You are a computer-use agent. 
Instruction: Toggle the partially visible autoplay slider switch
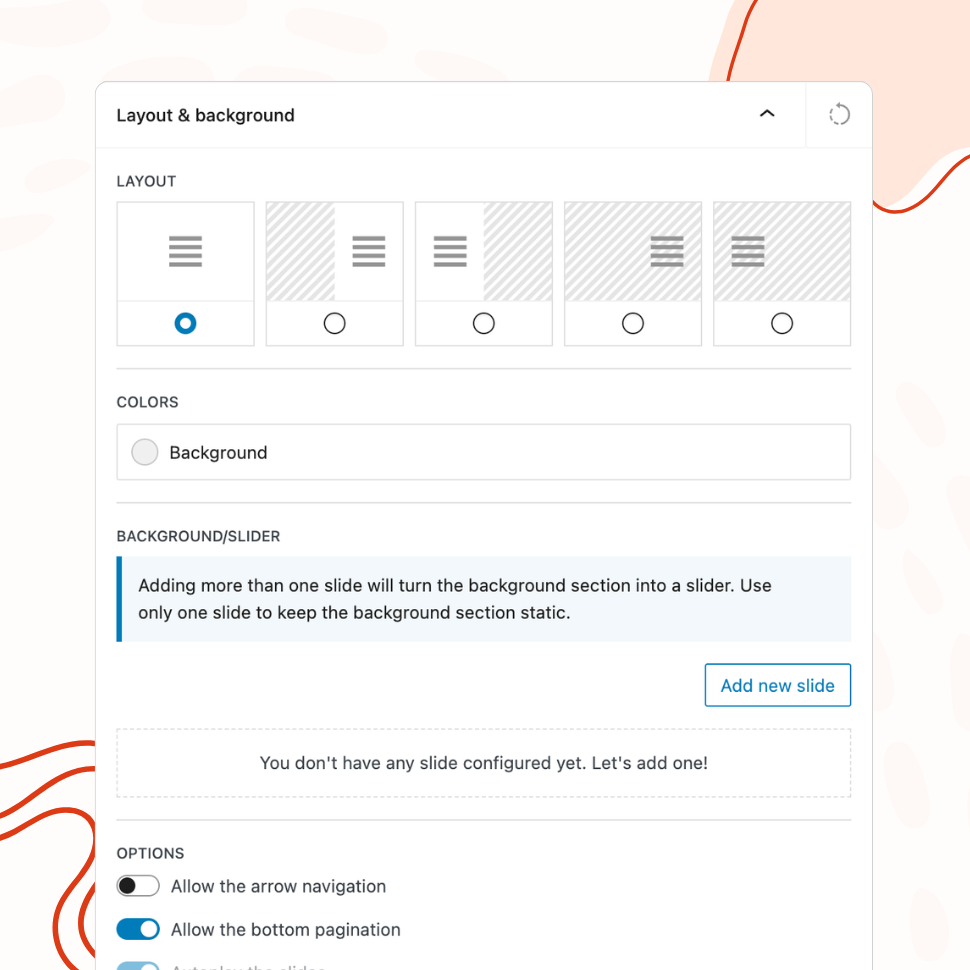(138, 966)
